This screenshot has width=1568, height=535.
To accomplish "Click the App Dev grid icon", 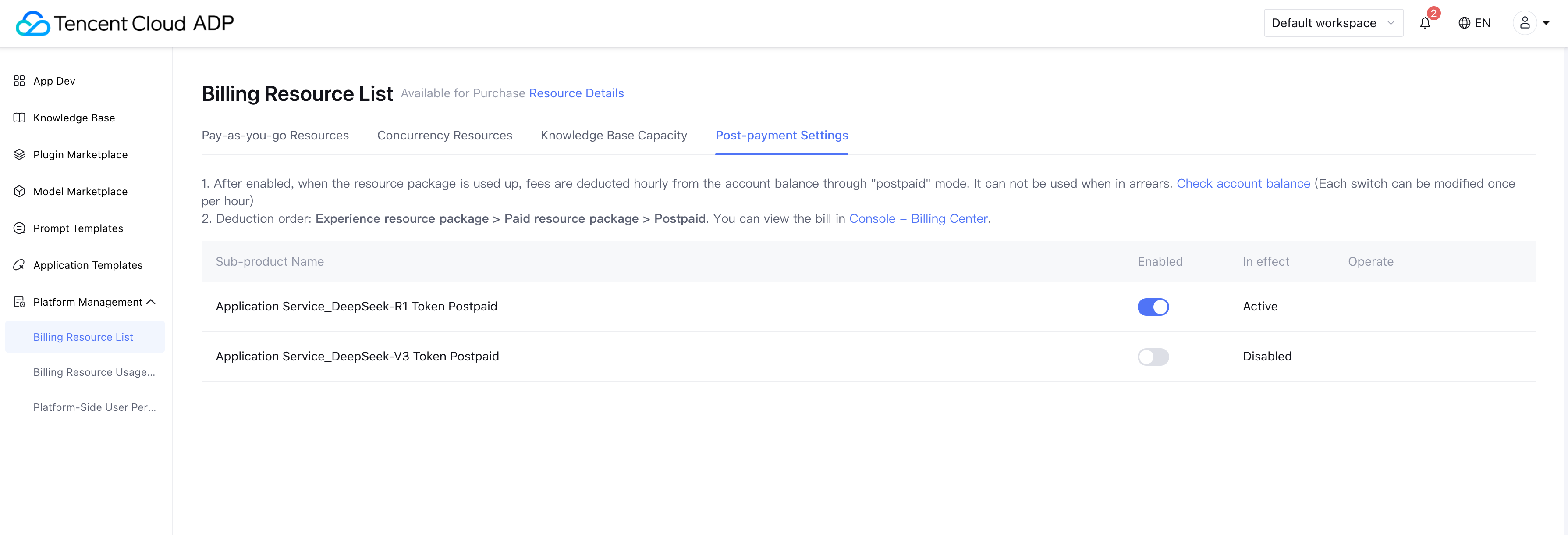I will pyautogui.click(x=19, y=81).
